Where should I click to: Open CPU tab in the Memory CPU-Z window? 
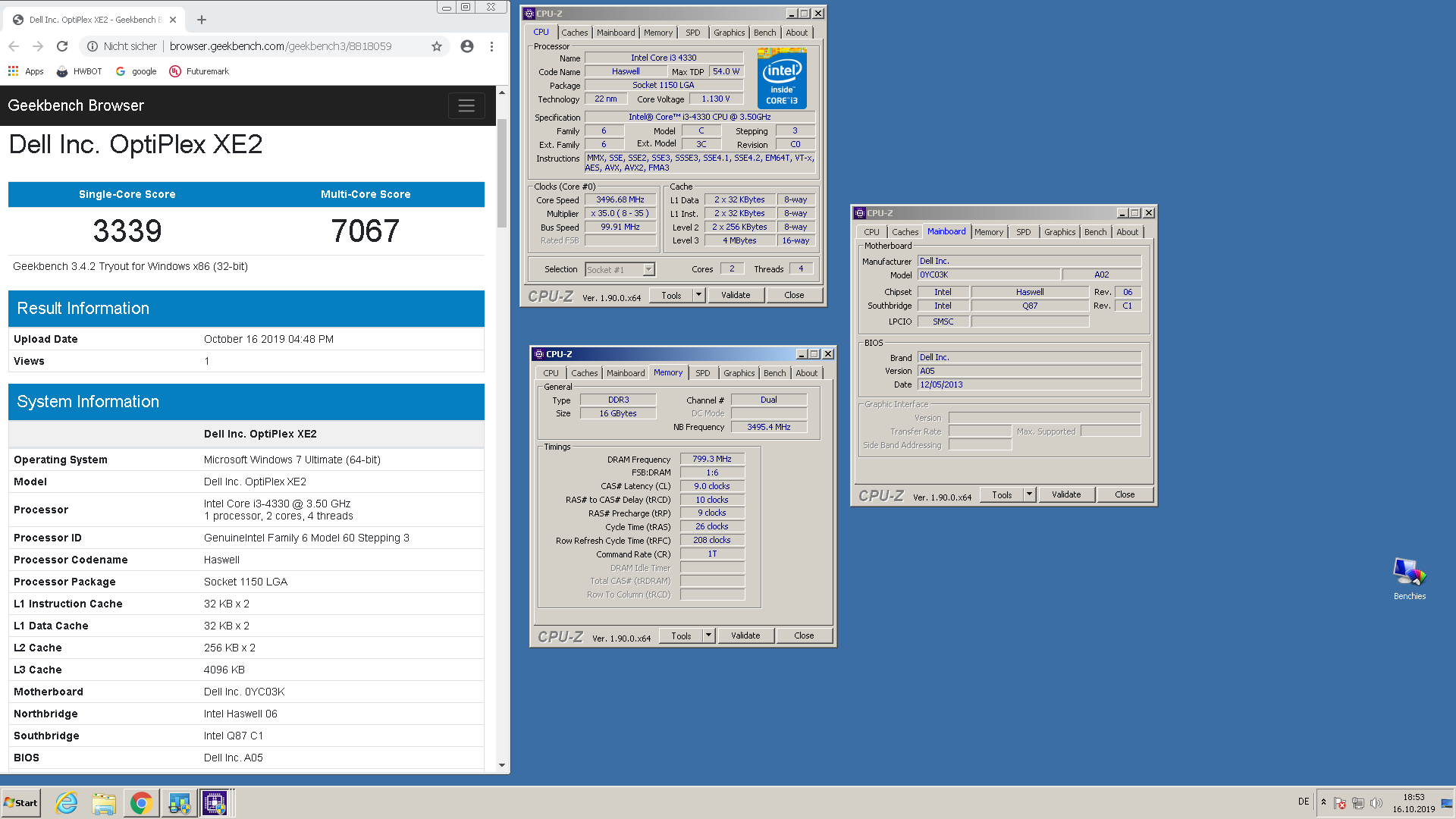(551, 373)
